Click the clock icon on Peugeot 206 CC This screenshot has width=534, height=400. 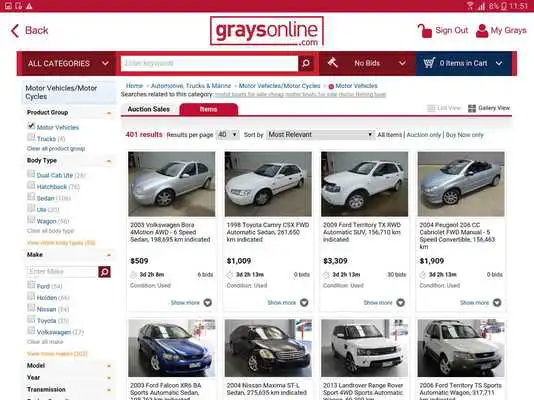[x=423, y=275]
